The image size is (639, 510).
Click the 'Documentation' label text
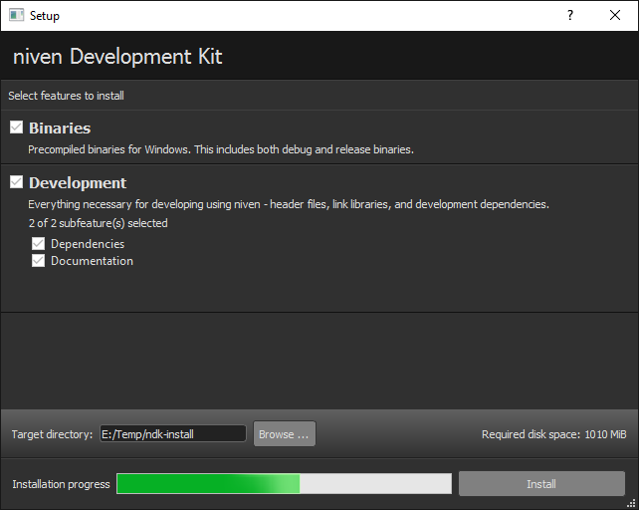tap(92, 261)
